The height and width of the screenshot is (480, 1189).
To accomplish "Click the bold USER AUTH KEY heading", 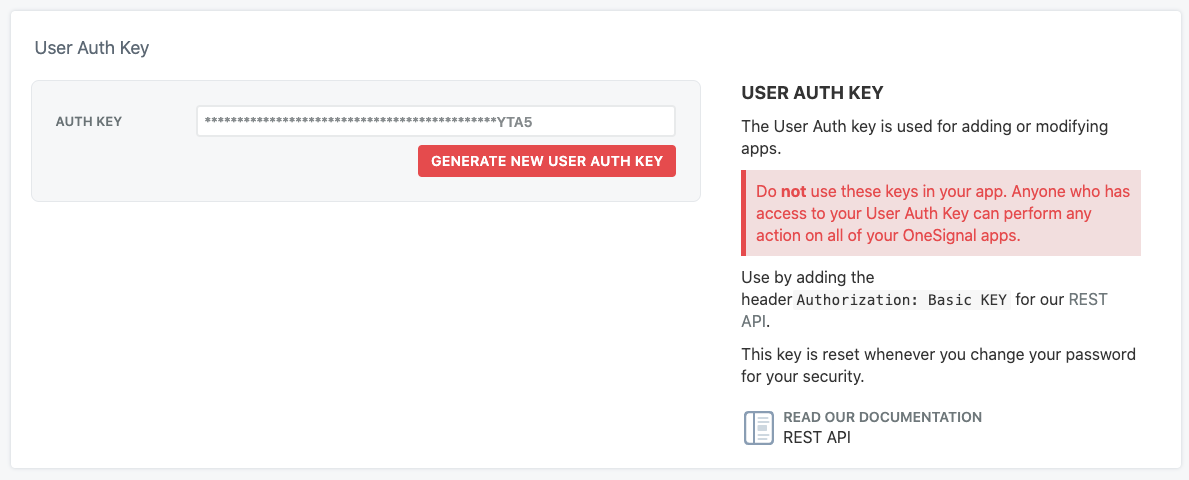I will tap(812, 93).
